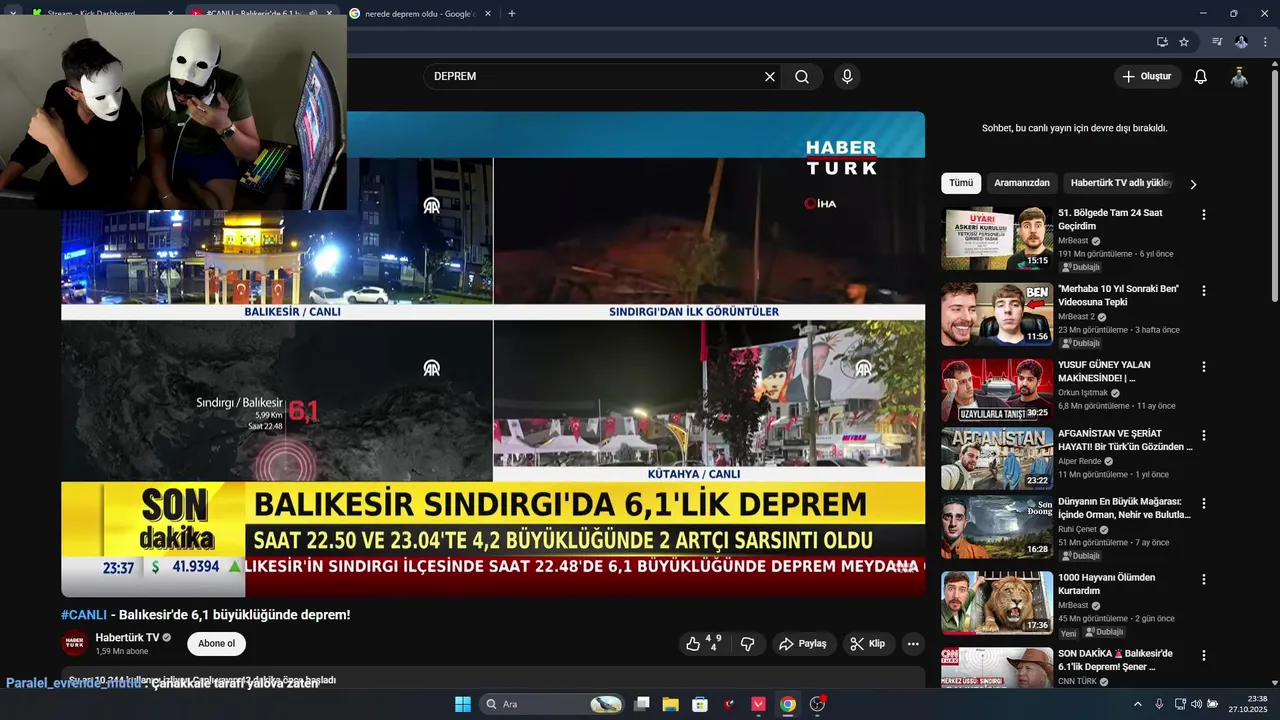Share the video with Paylaş
This screenshot has height=720, width=1280.
(803, 644)
